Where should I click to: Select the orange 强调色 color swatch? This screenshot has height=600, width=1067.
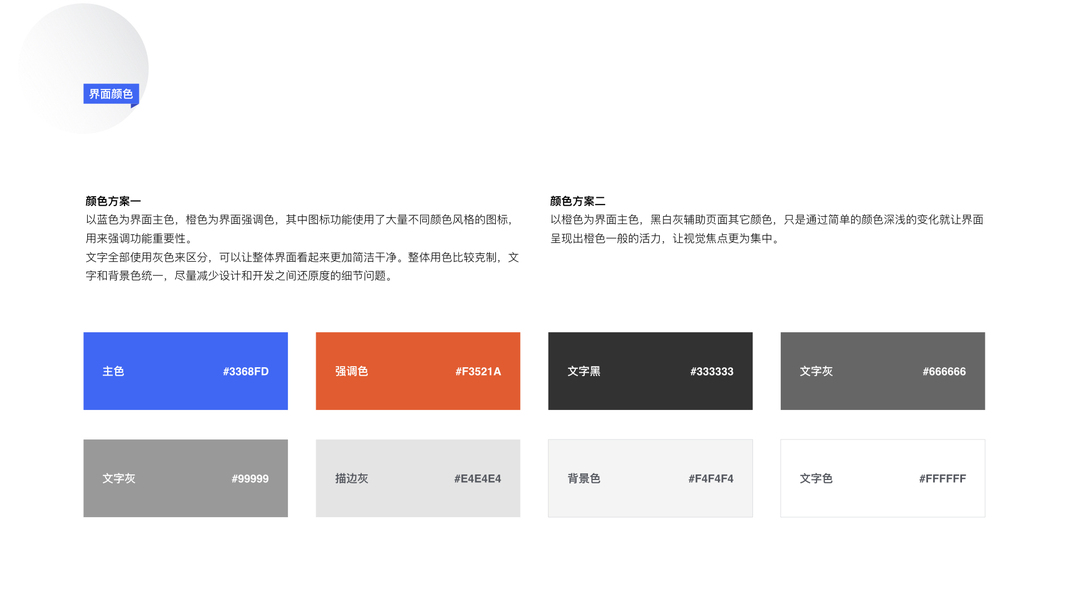click(x=418, y=371)
